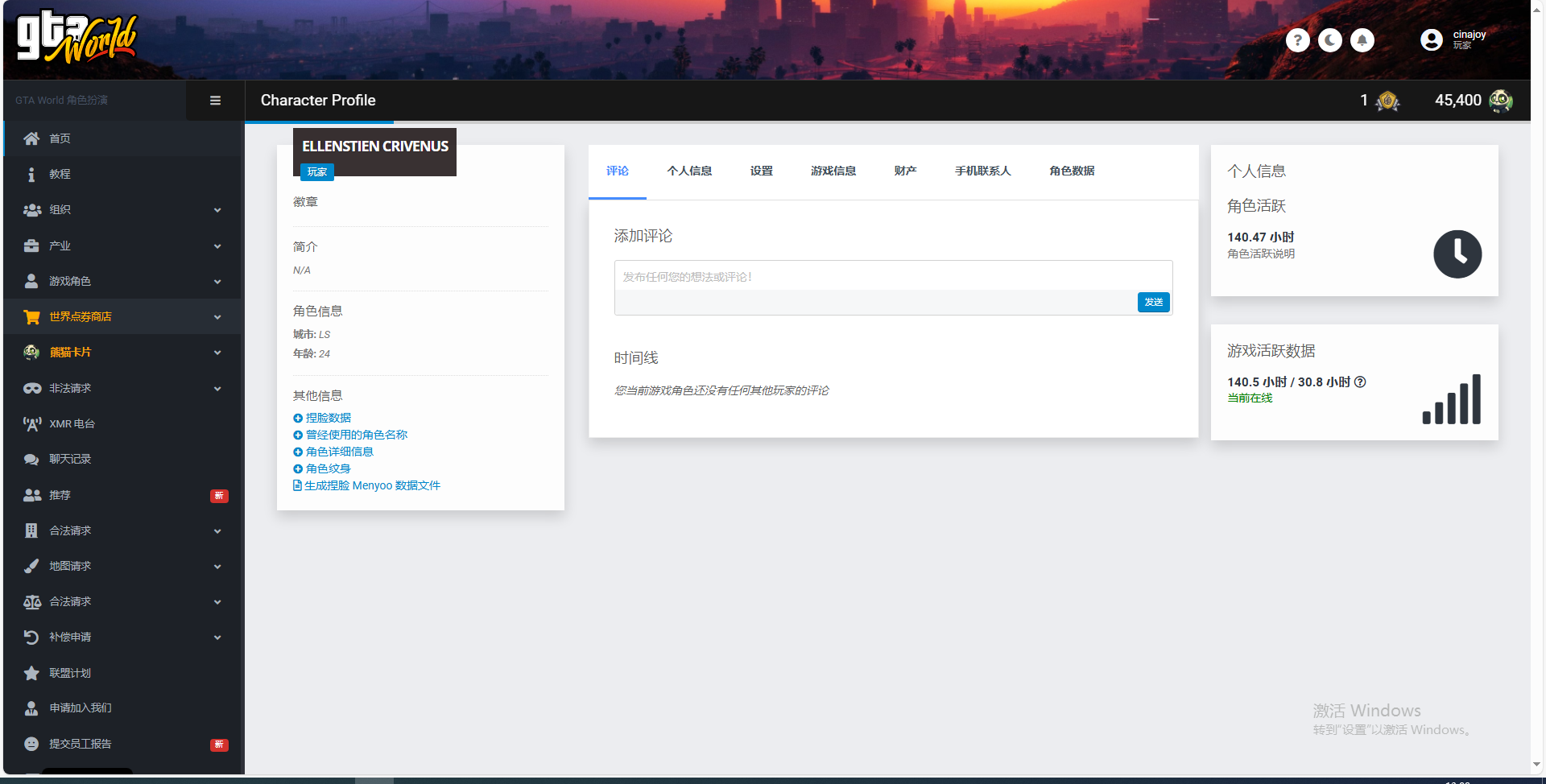Click the cinajoy user avatar icon
The height and width of the screenshot is (784, 1546).
(x=1431, y=40)
